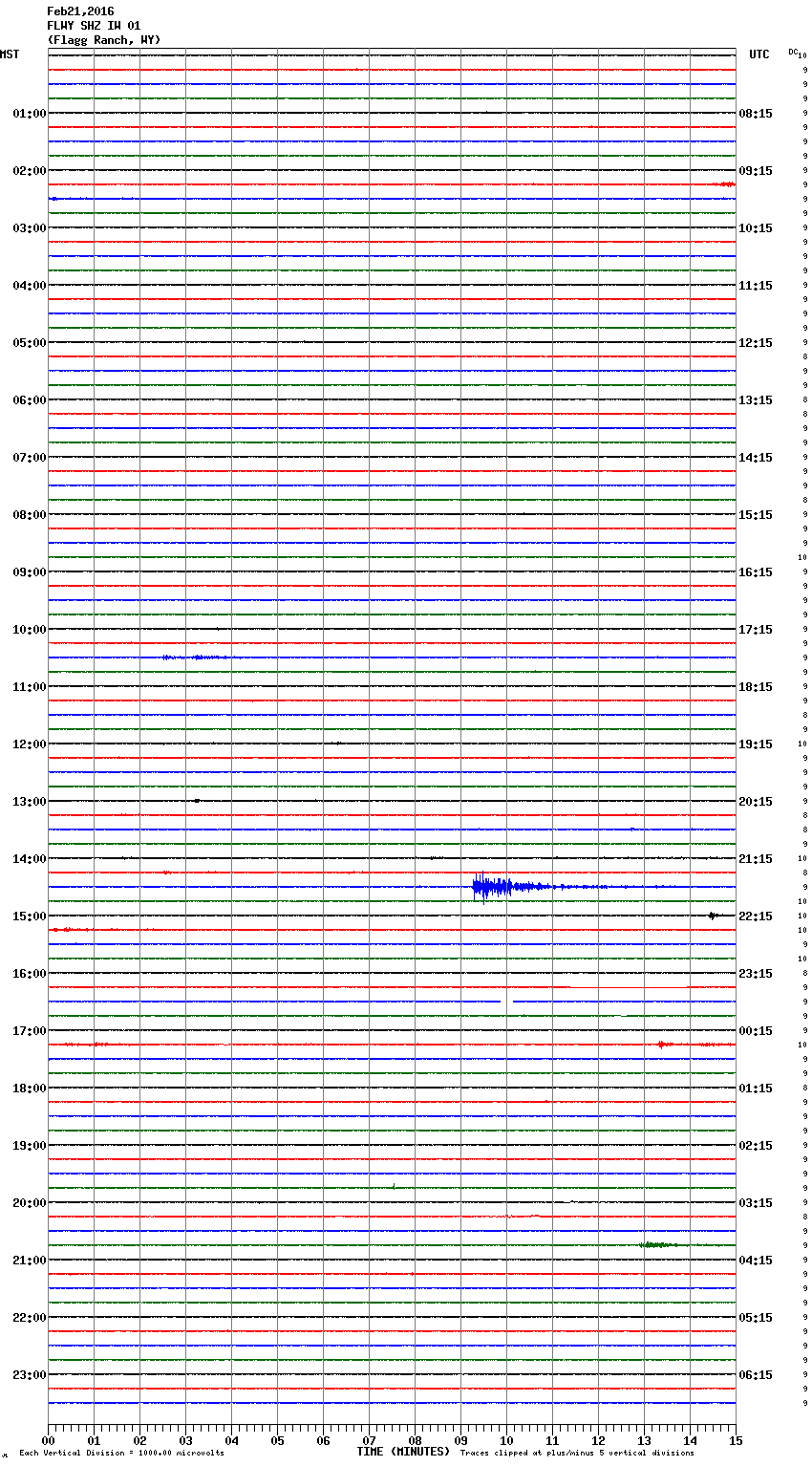
Task: Click the 23:00 MST hour label
Action: click(29, 1375)
